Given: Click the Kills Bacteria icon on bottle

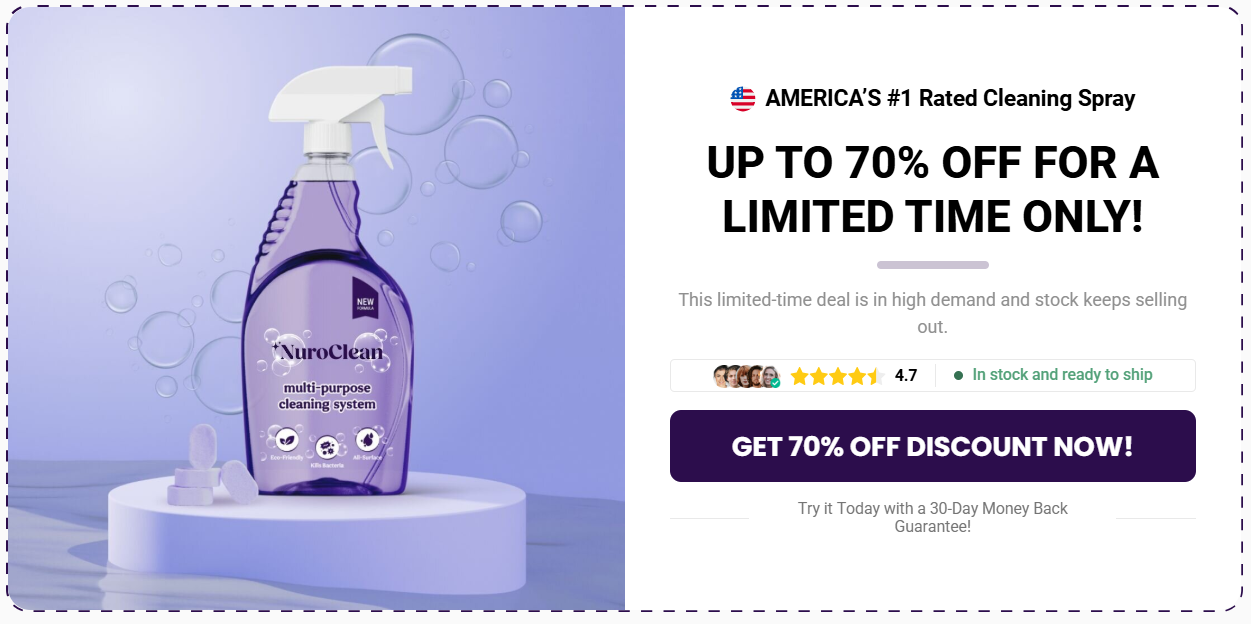Looking at the screenshot, I should click(326, 446).
